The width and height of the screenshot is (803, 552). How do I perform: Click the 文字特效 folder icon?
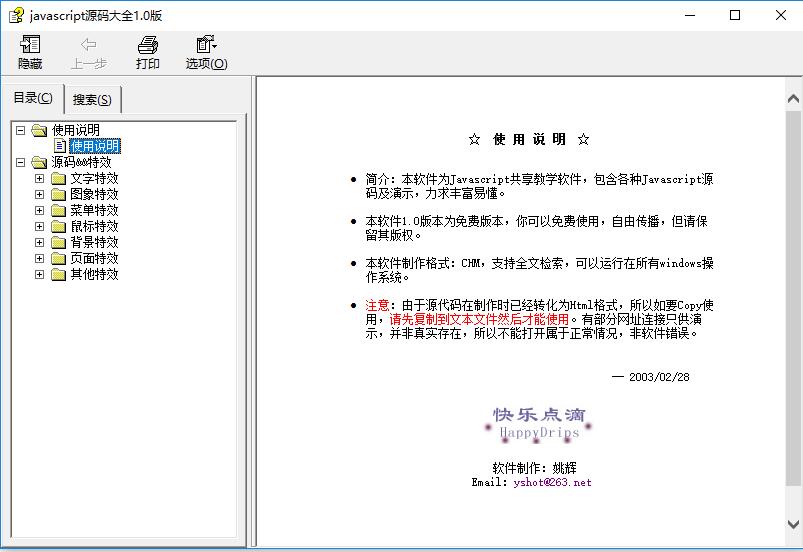pos(58,179)
